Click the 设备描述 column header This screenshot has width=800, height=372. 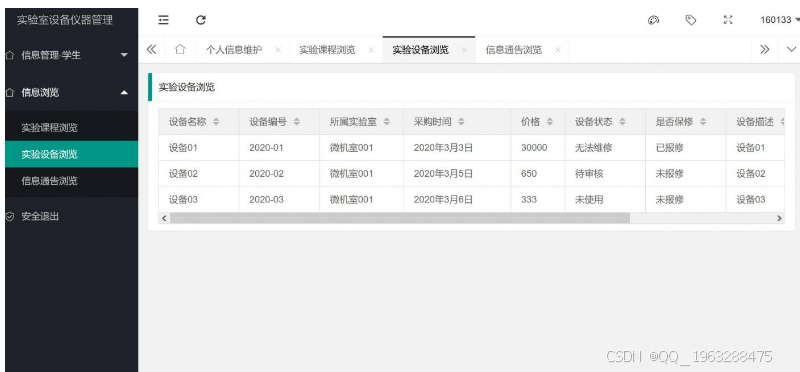755,122
